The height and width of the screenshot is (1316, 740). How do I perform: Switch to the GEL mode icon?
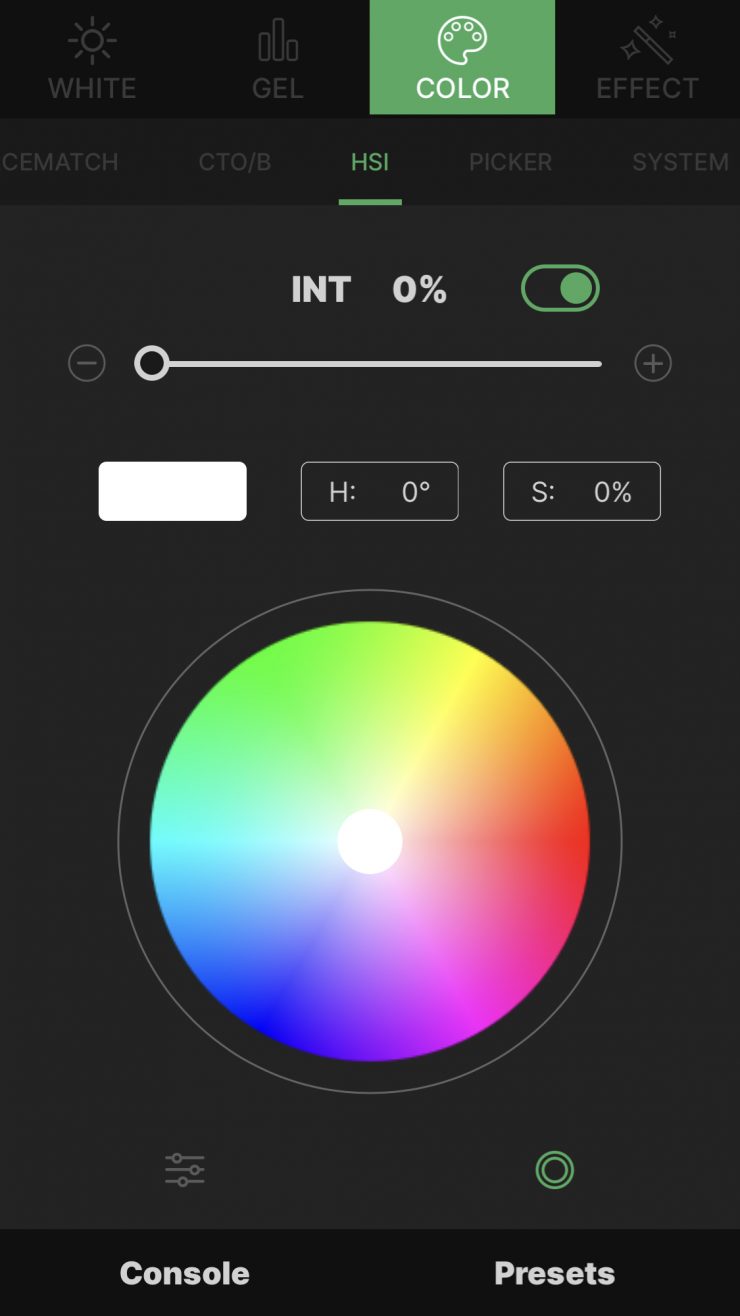point(277,42)
